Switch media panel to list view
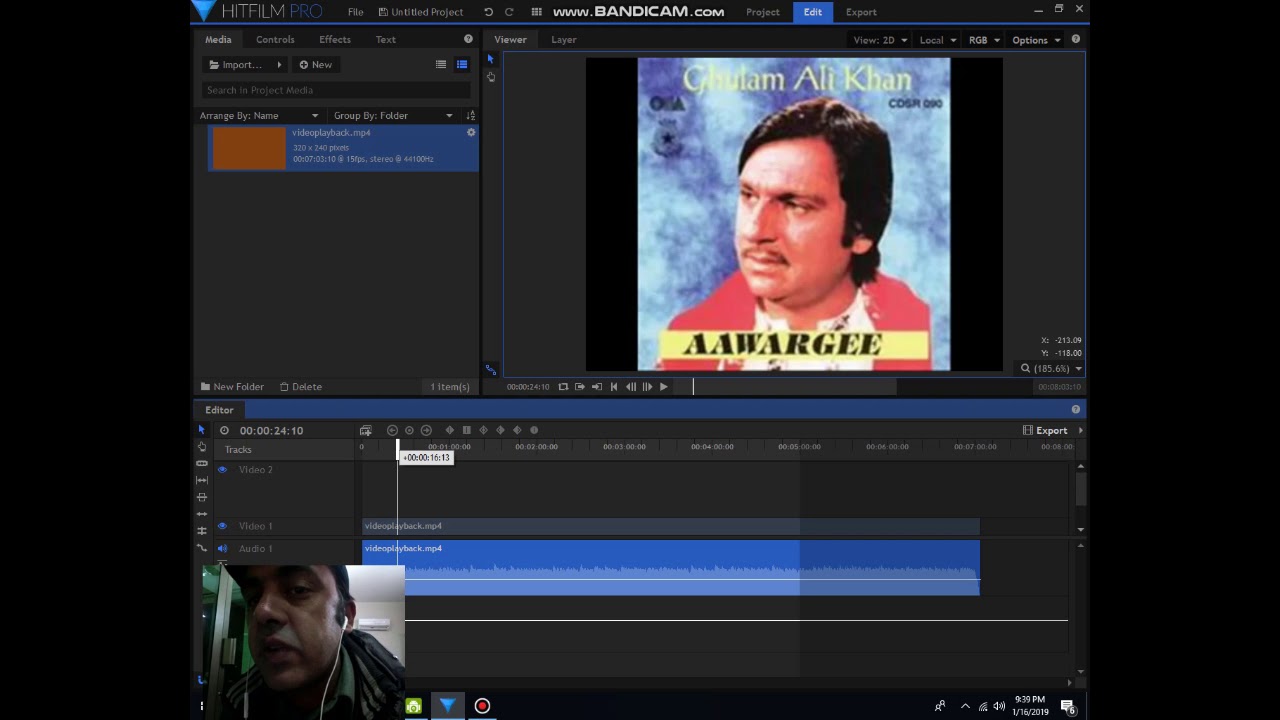1280x720 pixels. (441, 64)
